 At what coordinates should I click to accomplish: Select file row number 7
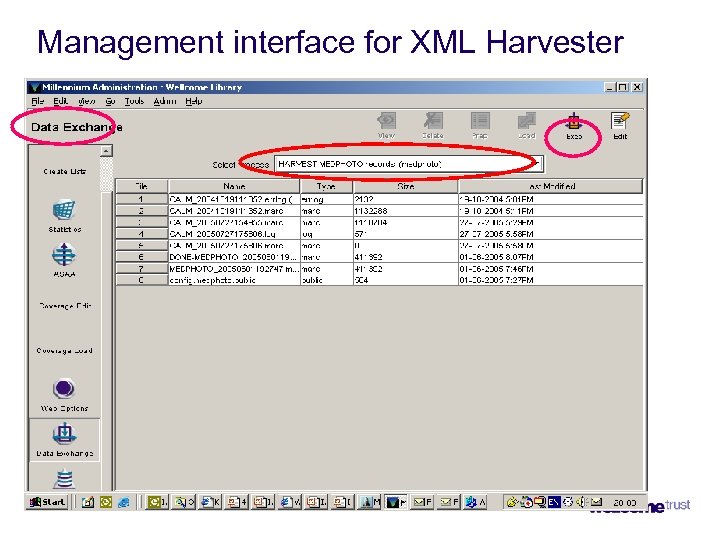click(141, 269)
